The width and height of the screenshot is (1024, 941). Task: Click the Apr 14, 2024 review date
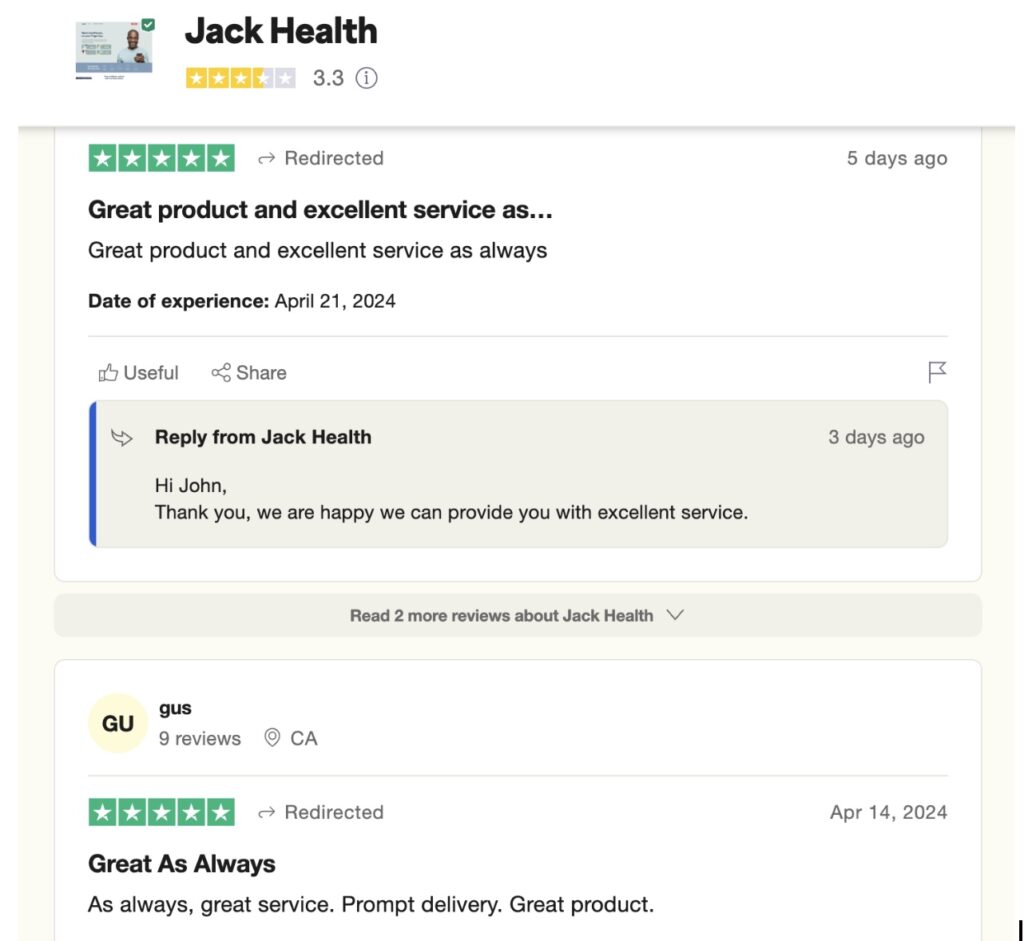pos(889,812)
